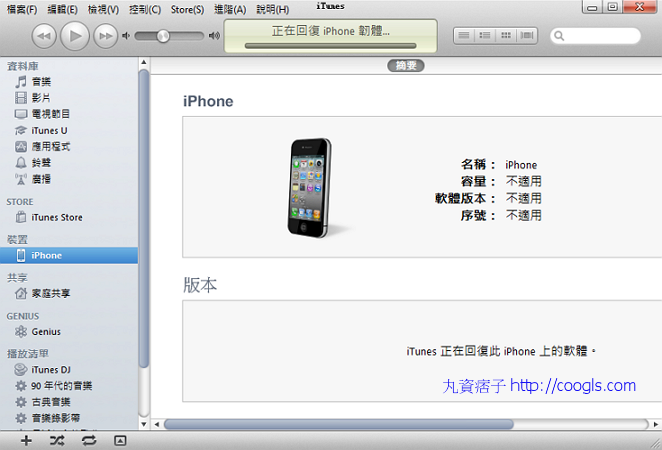662x450 pixels.
Task: Click the TV icon beside 電視節目
Action: 21,114
